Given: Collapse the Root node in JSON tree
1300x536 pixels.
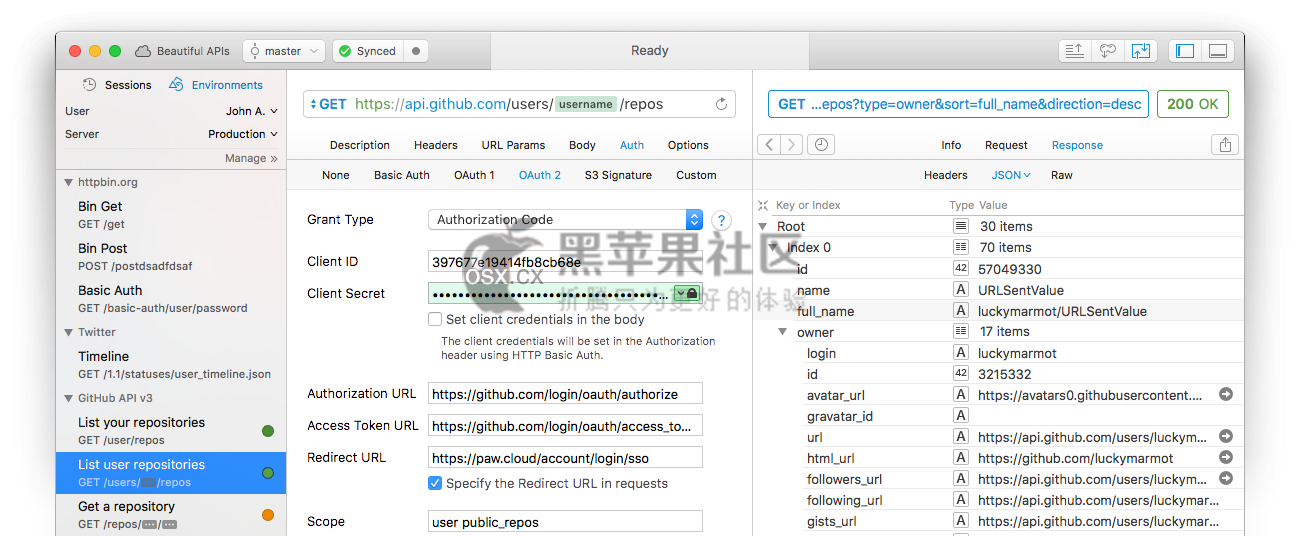Looking at the screenshot, I should 764,227.
